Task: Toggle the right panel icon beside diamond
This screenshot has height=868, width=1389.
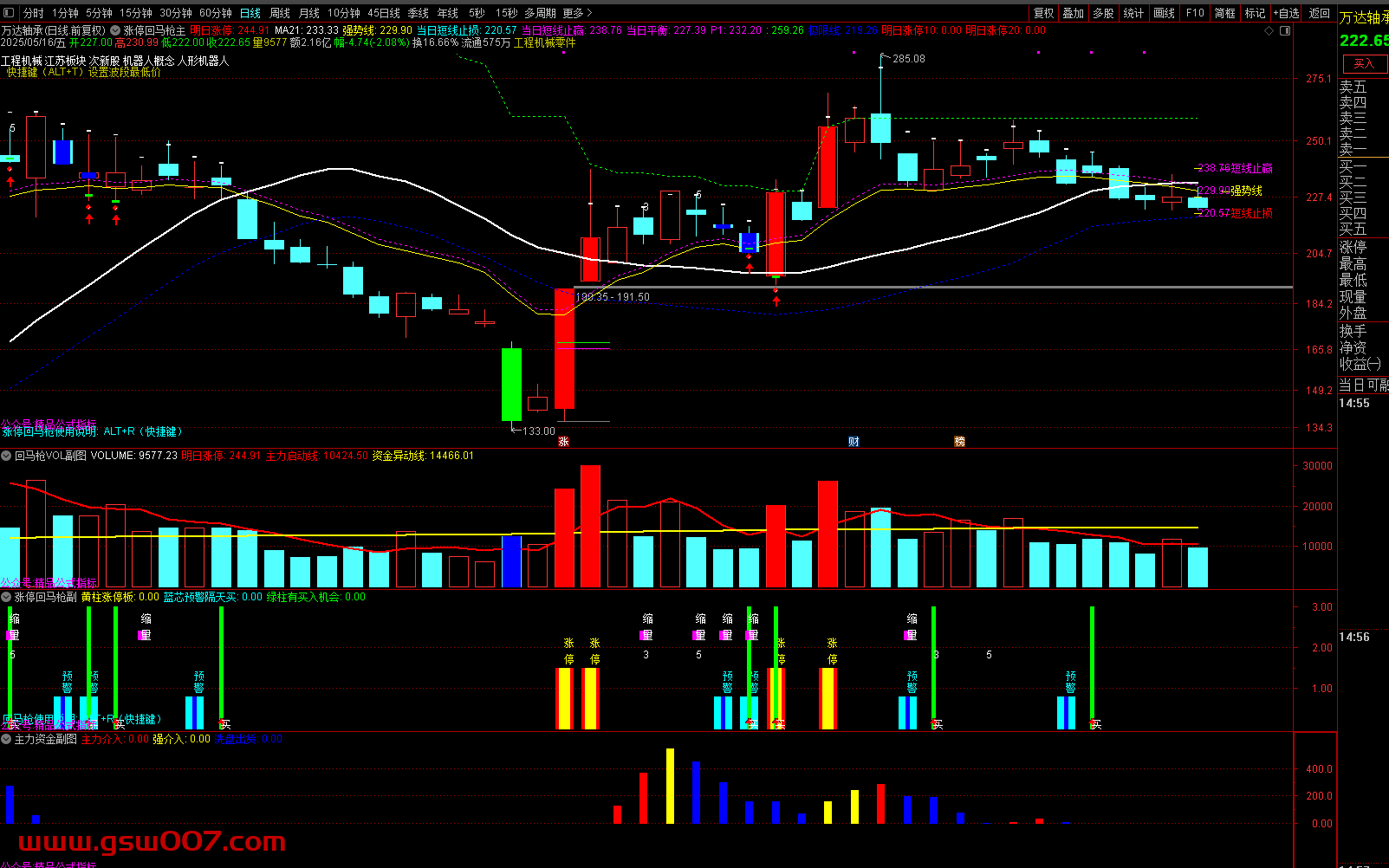Action: pyautogui.click(x=1285, y=30)
